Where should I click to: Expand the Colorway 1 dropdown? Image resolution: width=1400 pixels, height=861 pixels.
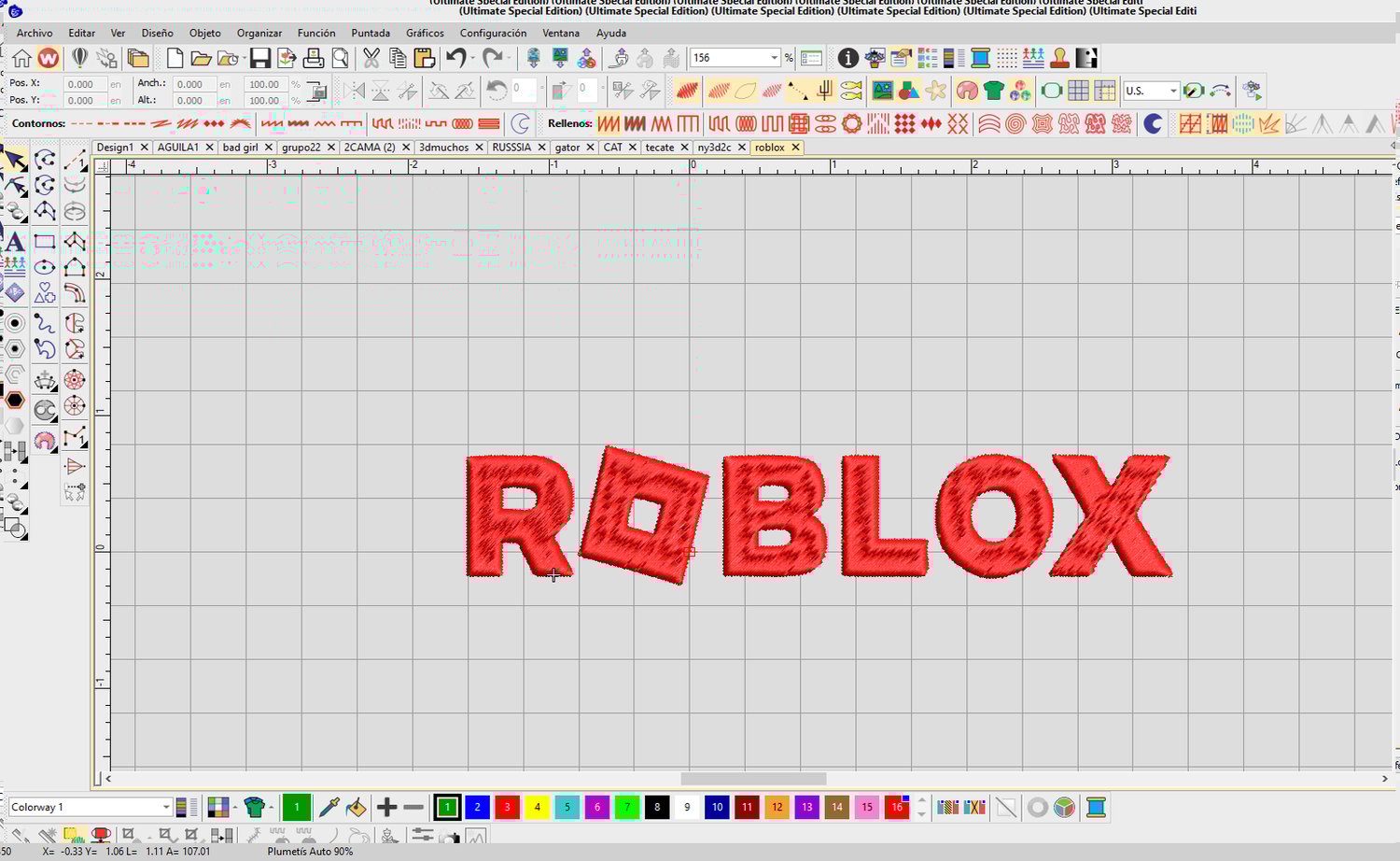point(166,807)
